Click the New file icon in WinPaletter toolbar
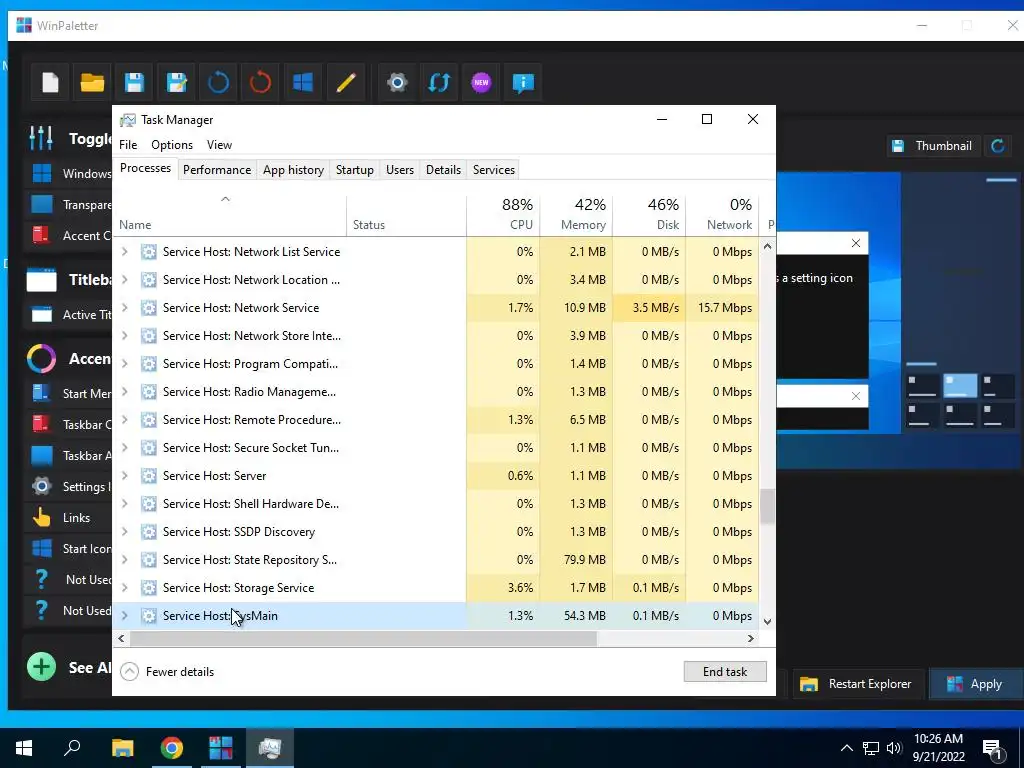Image resolution: width=1024 pixels, height=768 pixels. pyautogui.click(x=50, y=82)
